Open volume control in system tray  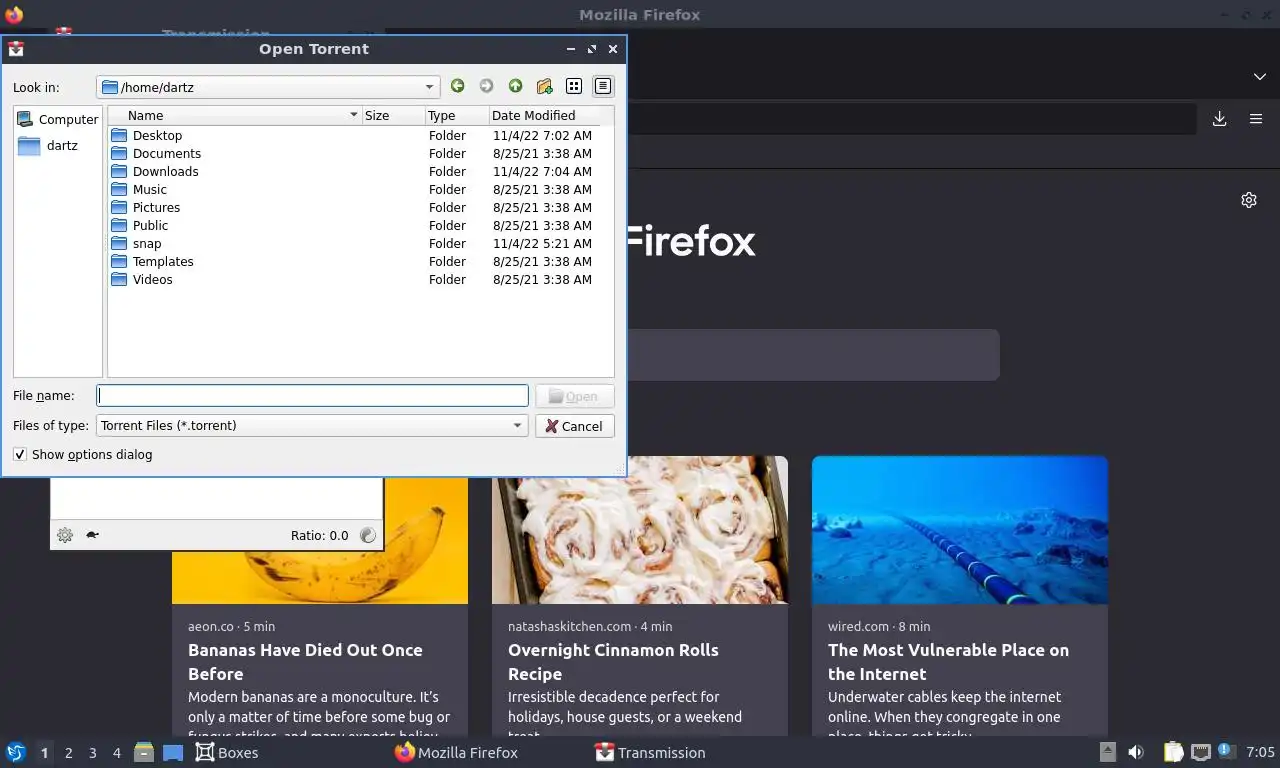(1136, 752)
